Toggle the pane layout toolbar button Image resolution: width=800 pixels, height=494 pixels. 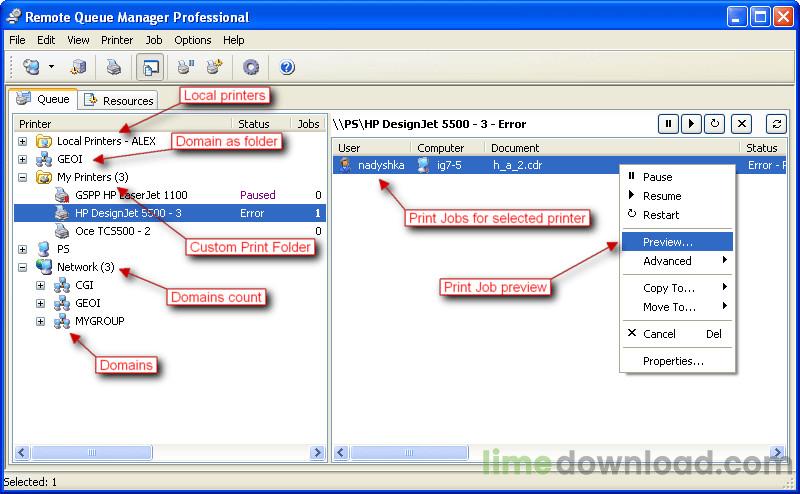150,67
